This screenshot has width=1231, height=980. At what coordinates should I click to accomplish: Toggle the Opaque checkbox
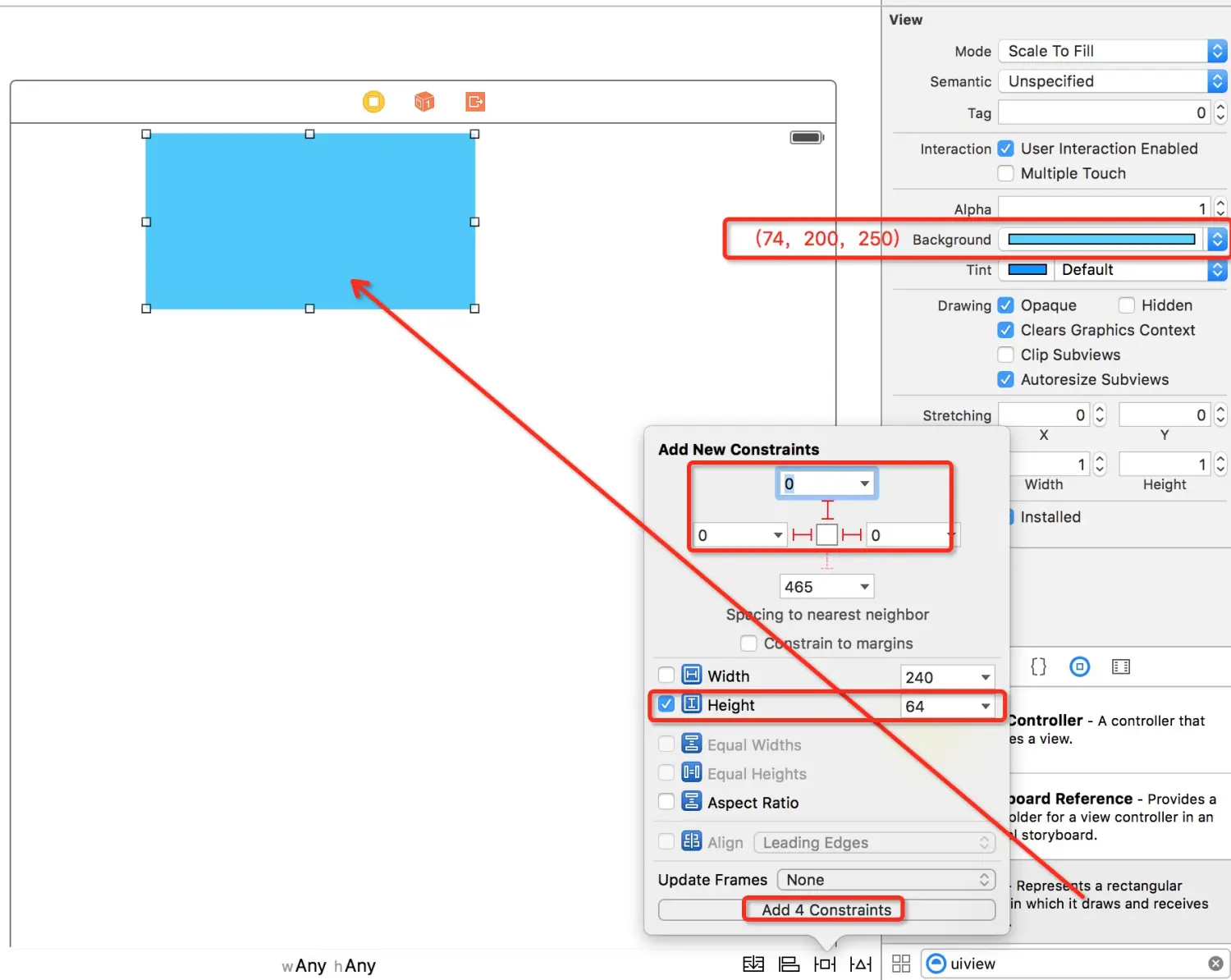tap(1005, 305)
